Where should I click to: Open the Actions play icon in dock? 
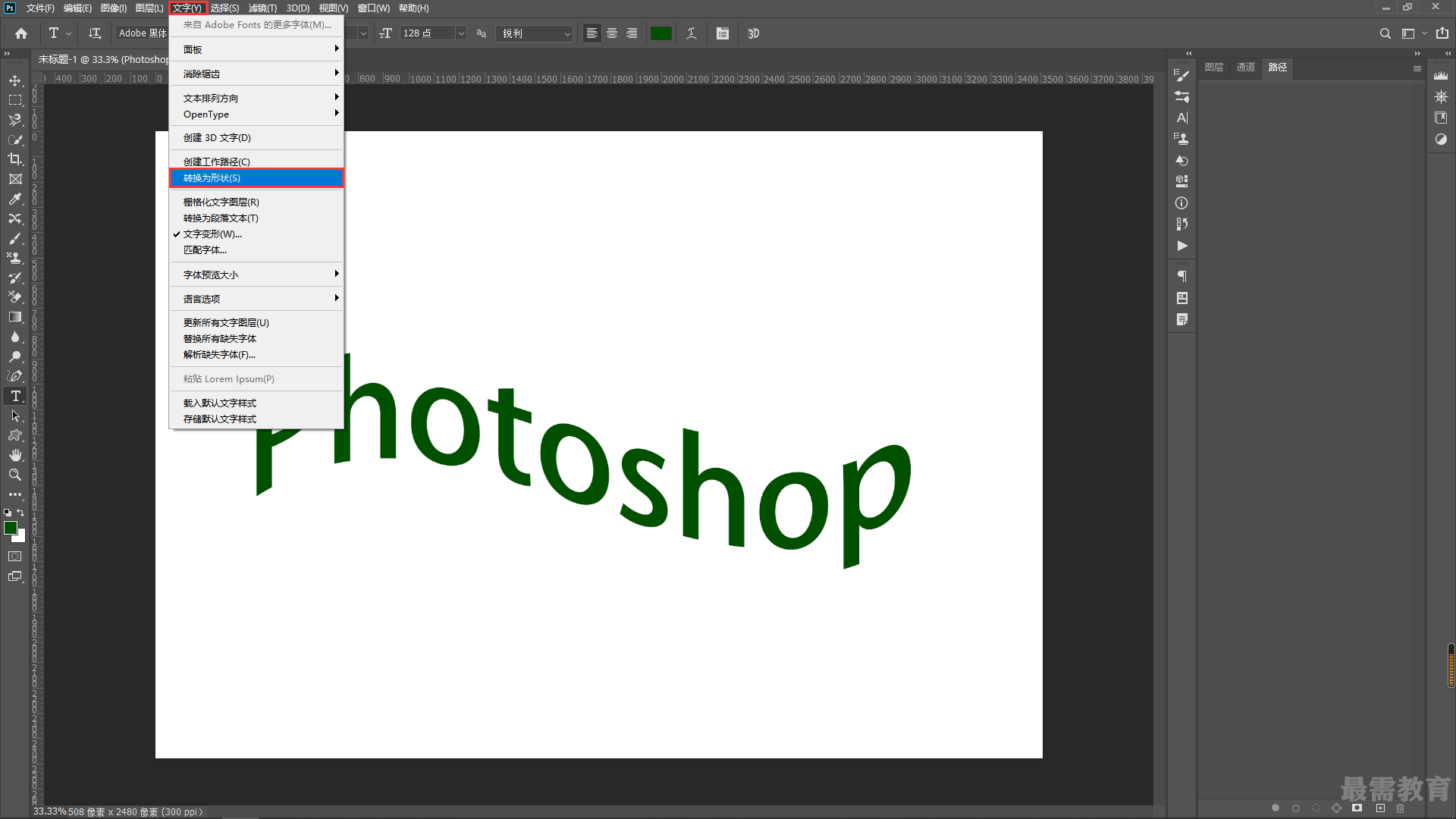click(1181, 246)
